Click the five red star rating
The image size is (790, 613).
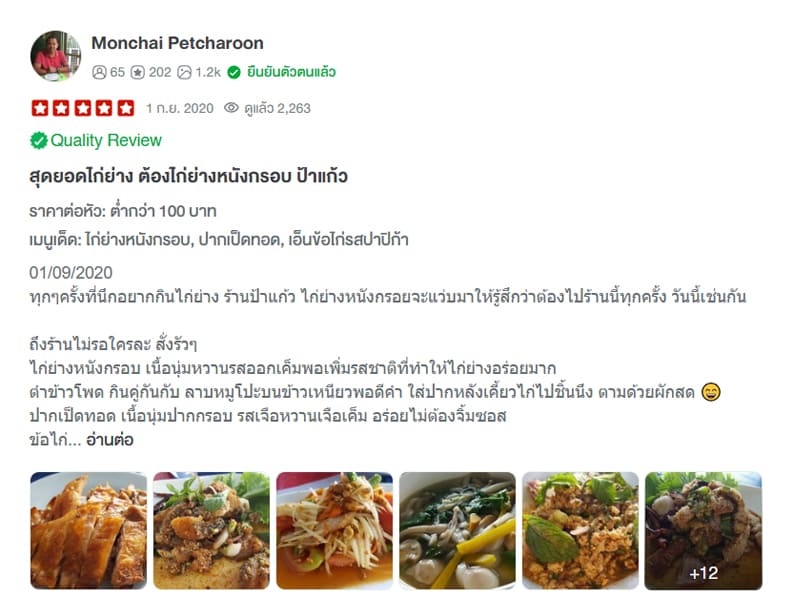click(83, 108)
